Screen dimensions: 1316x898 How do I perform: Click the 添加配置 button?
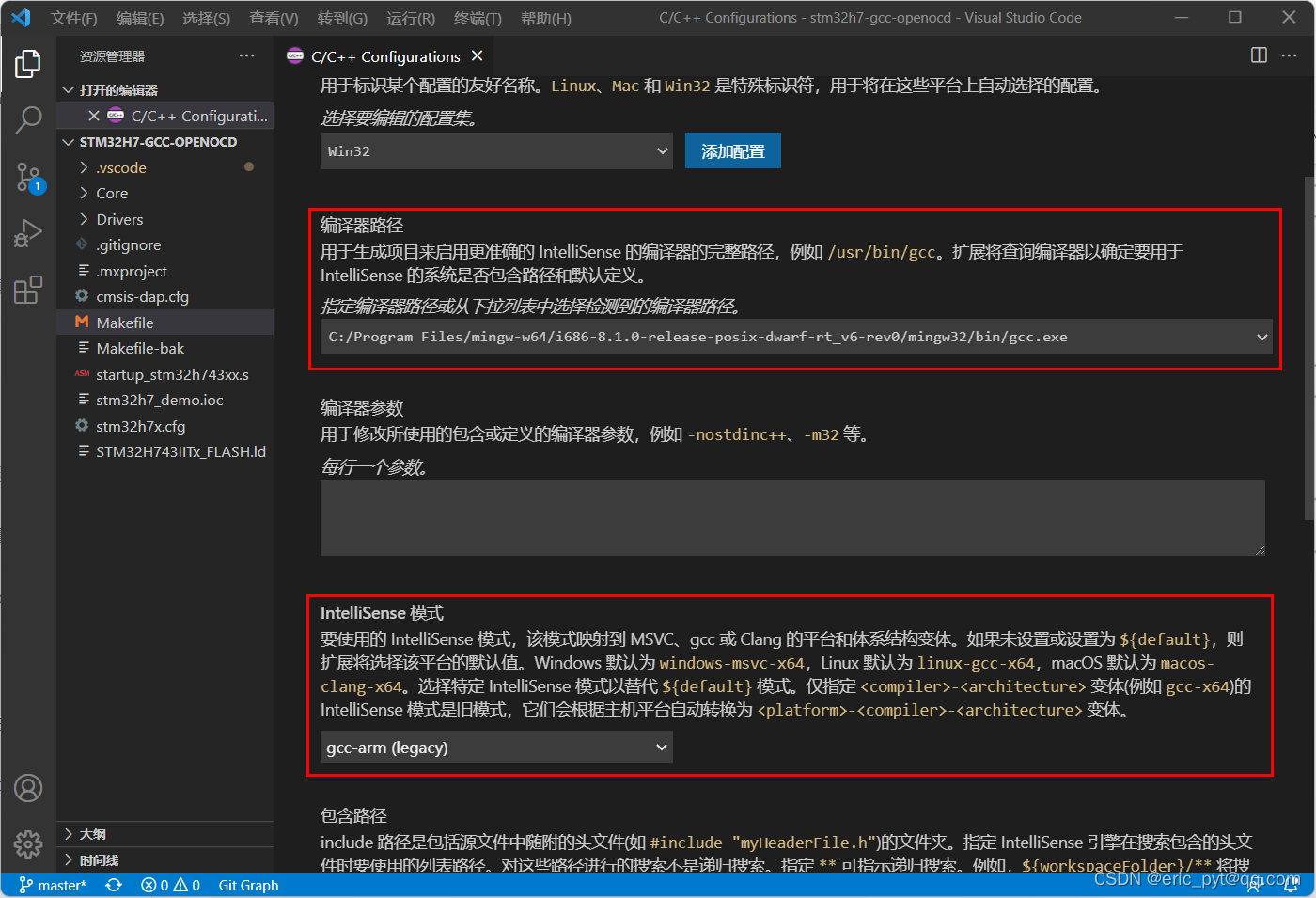pos(733,151)
